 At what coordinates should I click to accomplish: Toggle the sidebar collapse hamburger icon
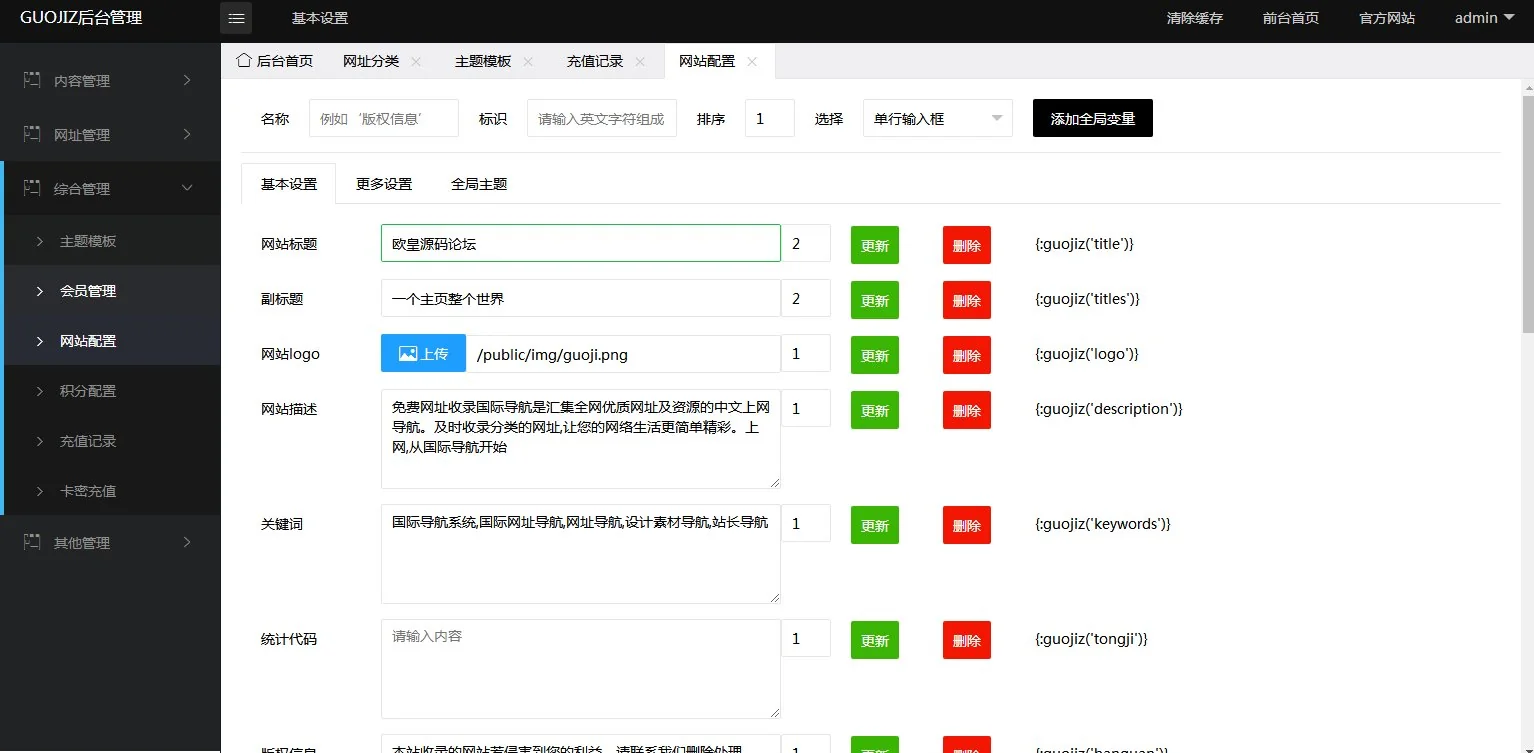tap(236, 18)
